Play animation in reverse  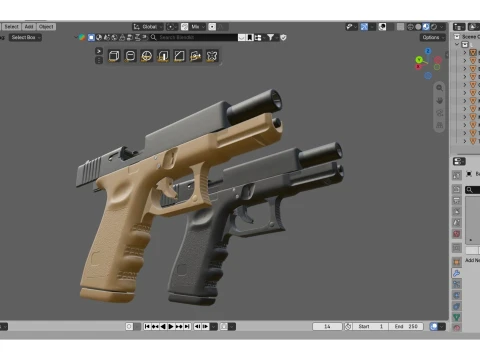coord(163,327)
